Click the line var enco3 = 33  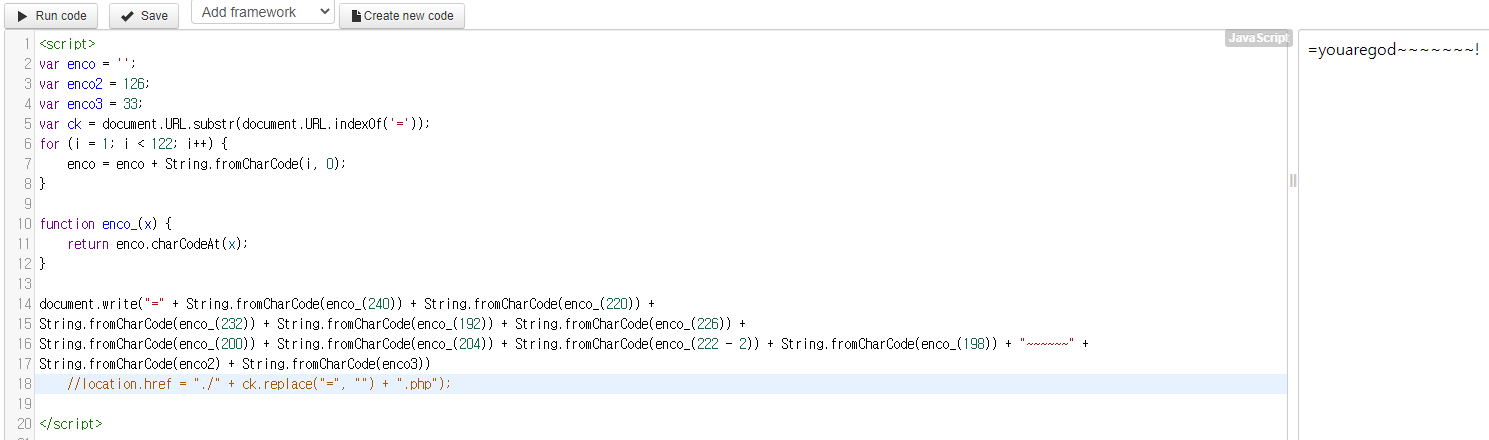[91, 104]
